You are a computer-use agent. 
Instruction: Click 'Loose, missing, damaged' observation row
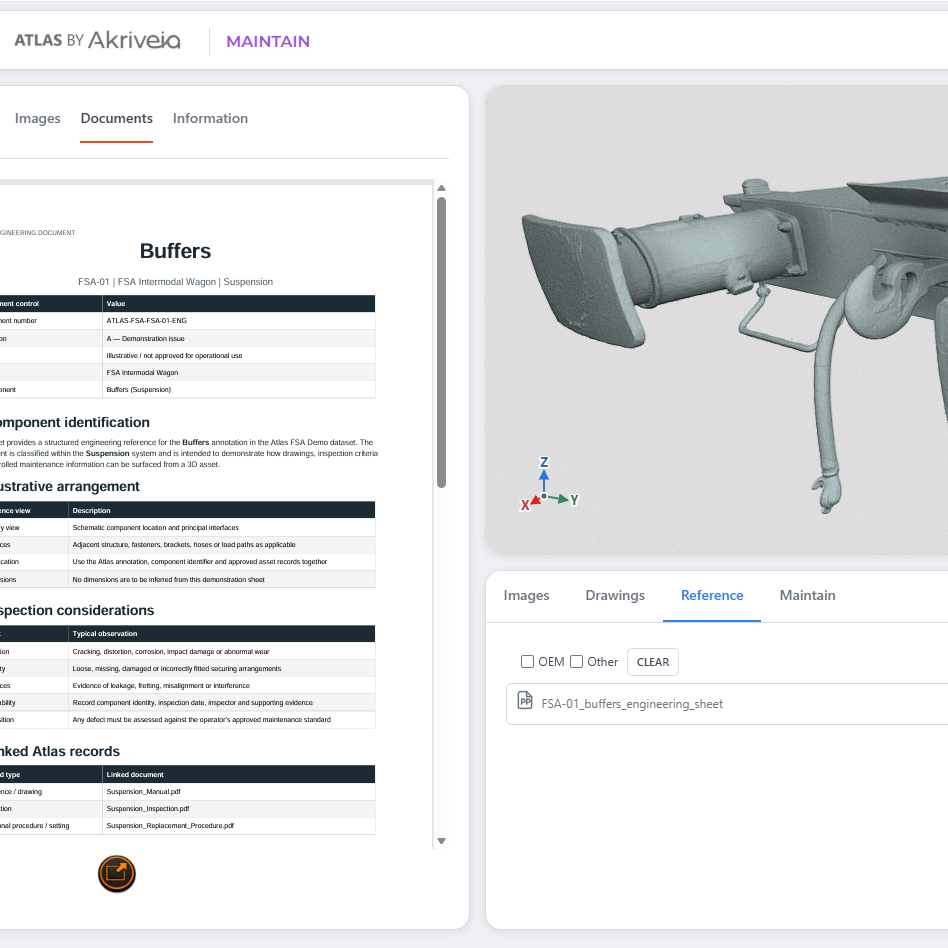pos(177,669)
